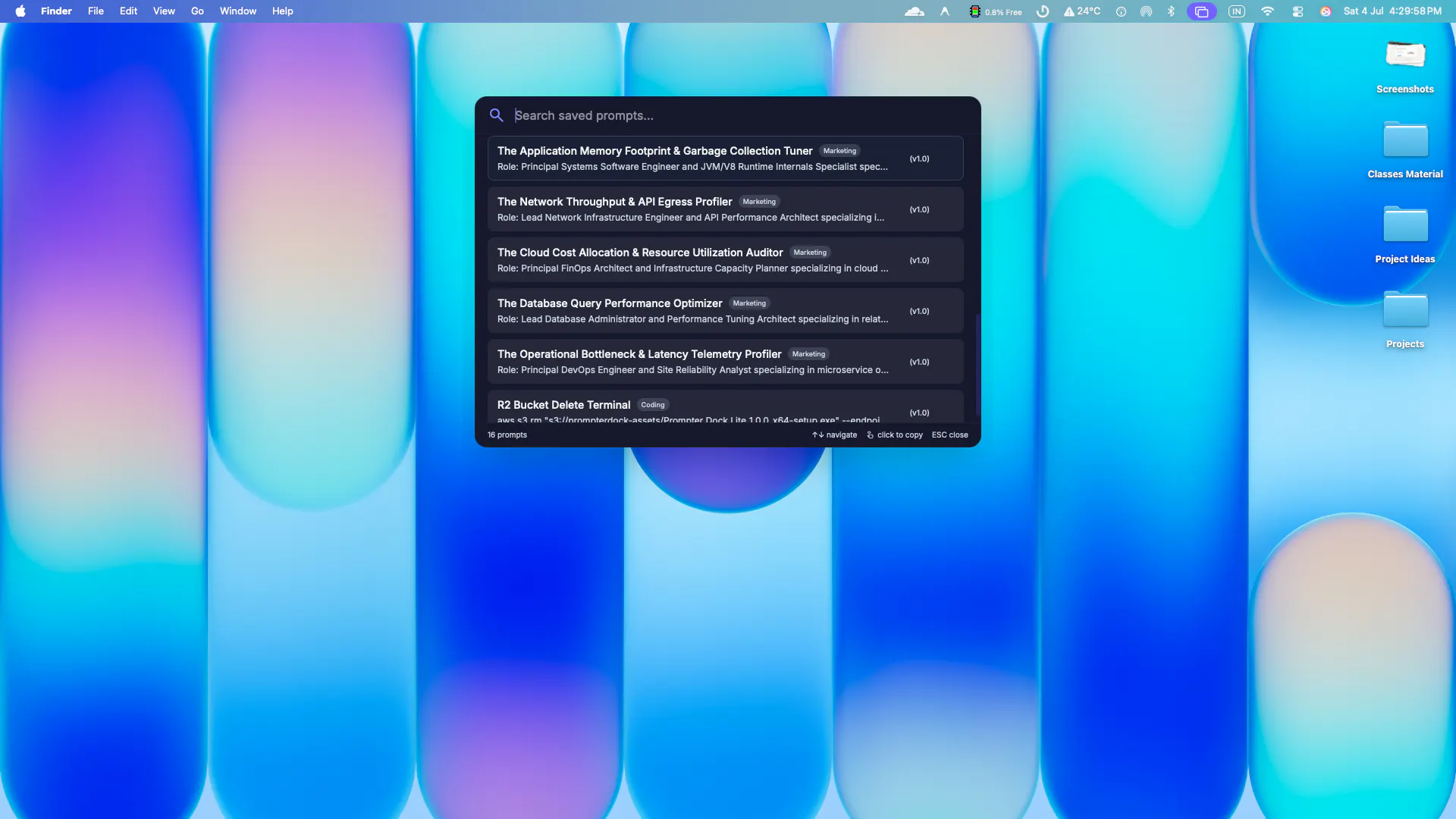Open the Window menu
1456x819 pixels.
(238, 11)
